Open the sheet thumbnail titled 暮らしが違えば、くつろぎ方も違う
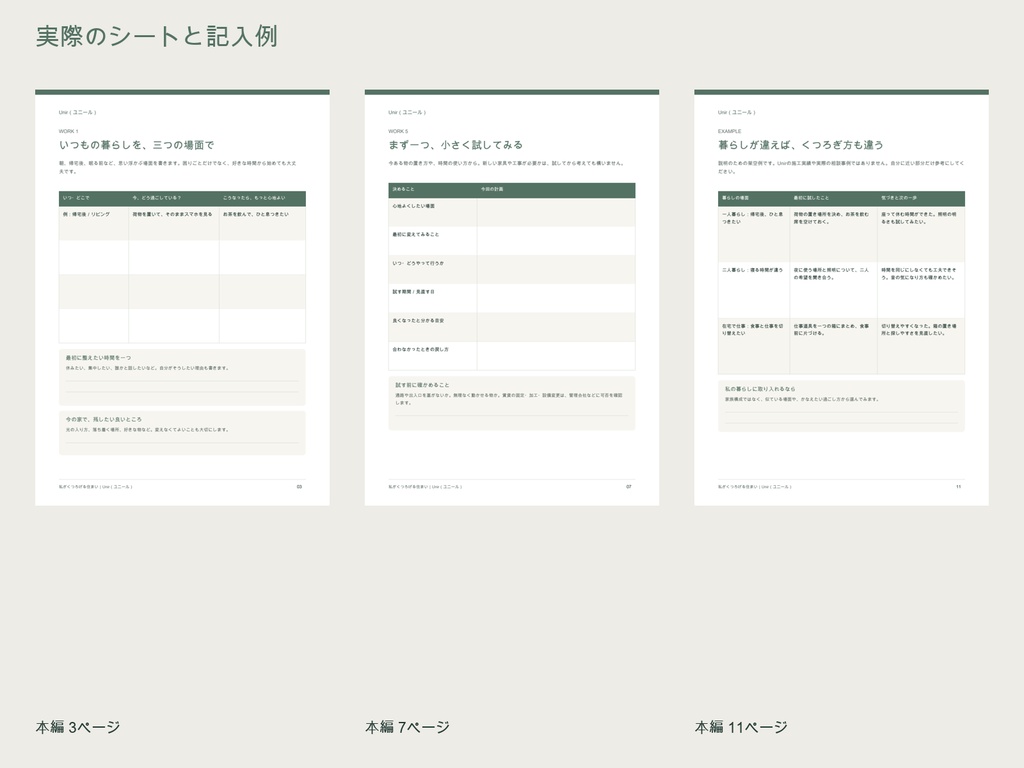 (841, 298)
